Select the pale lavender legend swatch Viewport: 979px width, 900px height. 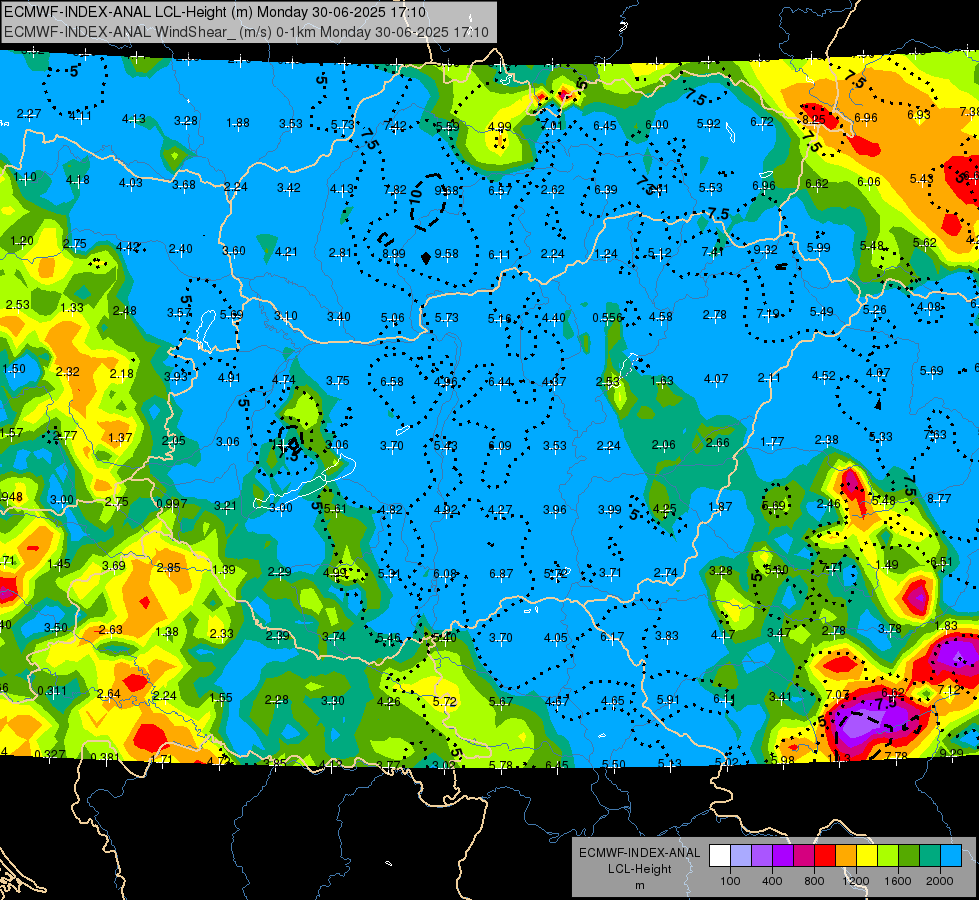click(741, 856)
